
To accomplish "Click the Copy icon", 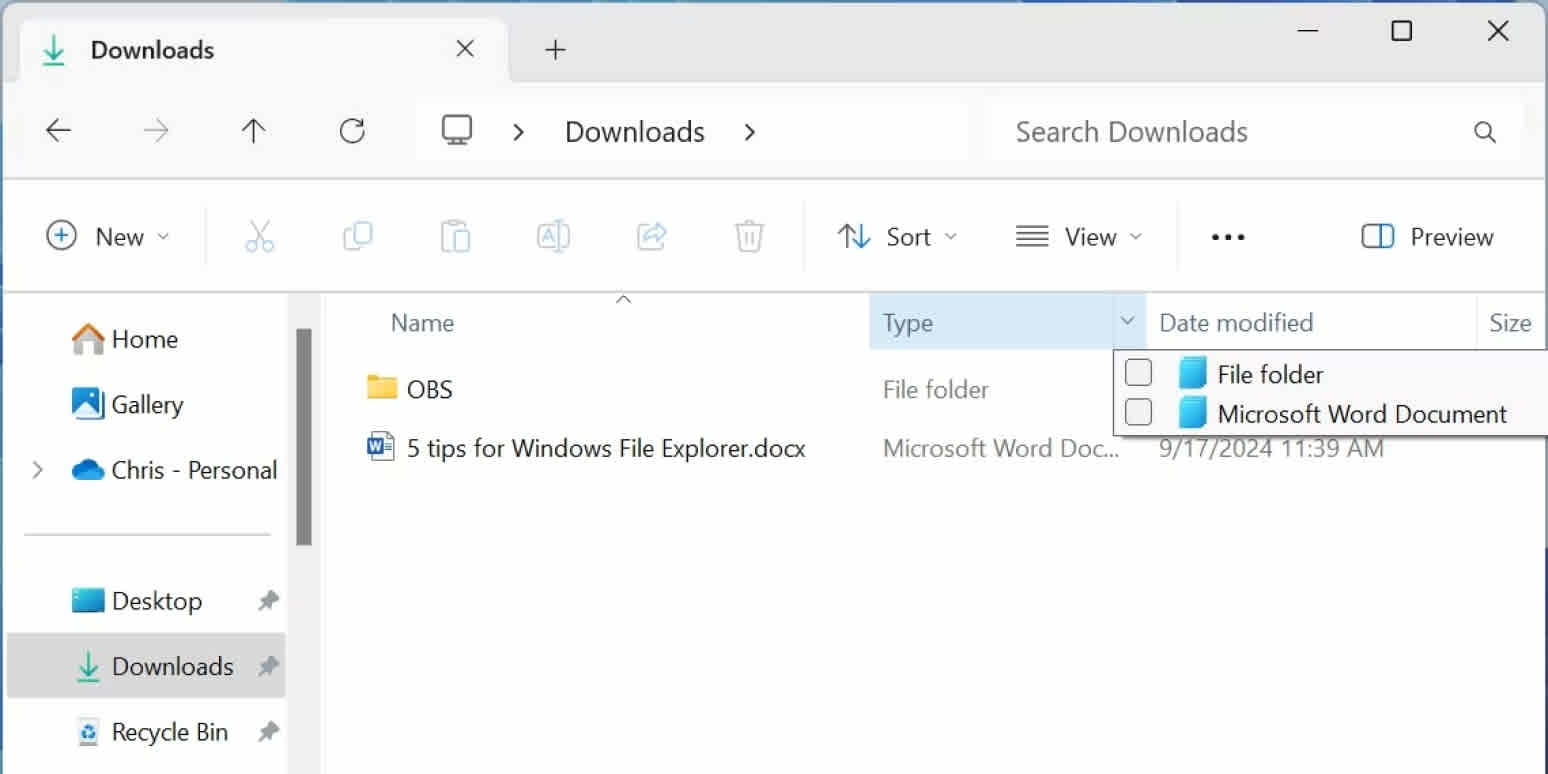I will pyautogui.click(x=357, y=236).
